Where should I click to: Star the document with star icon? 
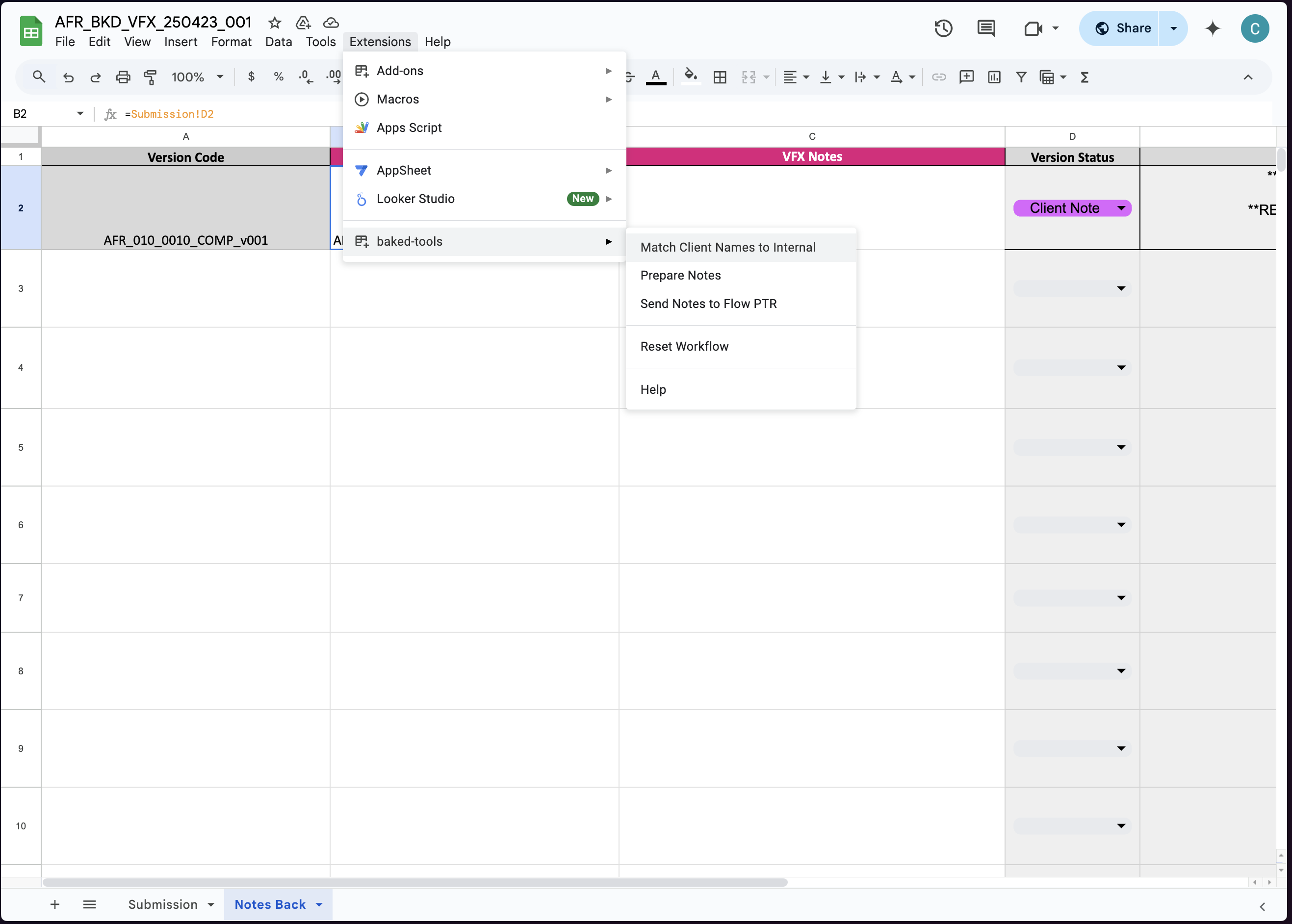tap(275, 23)
